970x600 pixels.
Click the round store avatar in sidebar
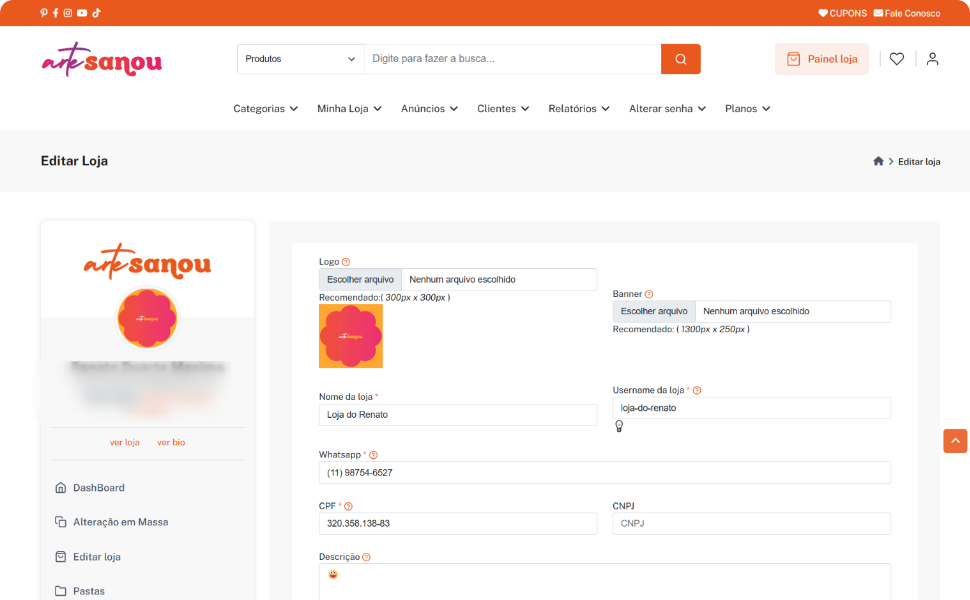tap(147, 319)
